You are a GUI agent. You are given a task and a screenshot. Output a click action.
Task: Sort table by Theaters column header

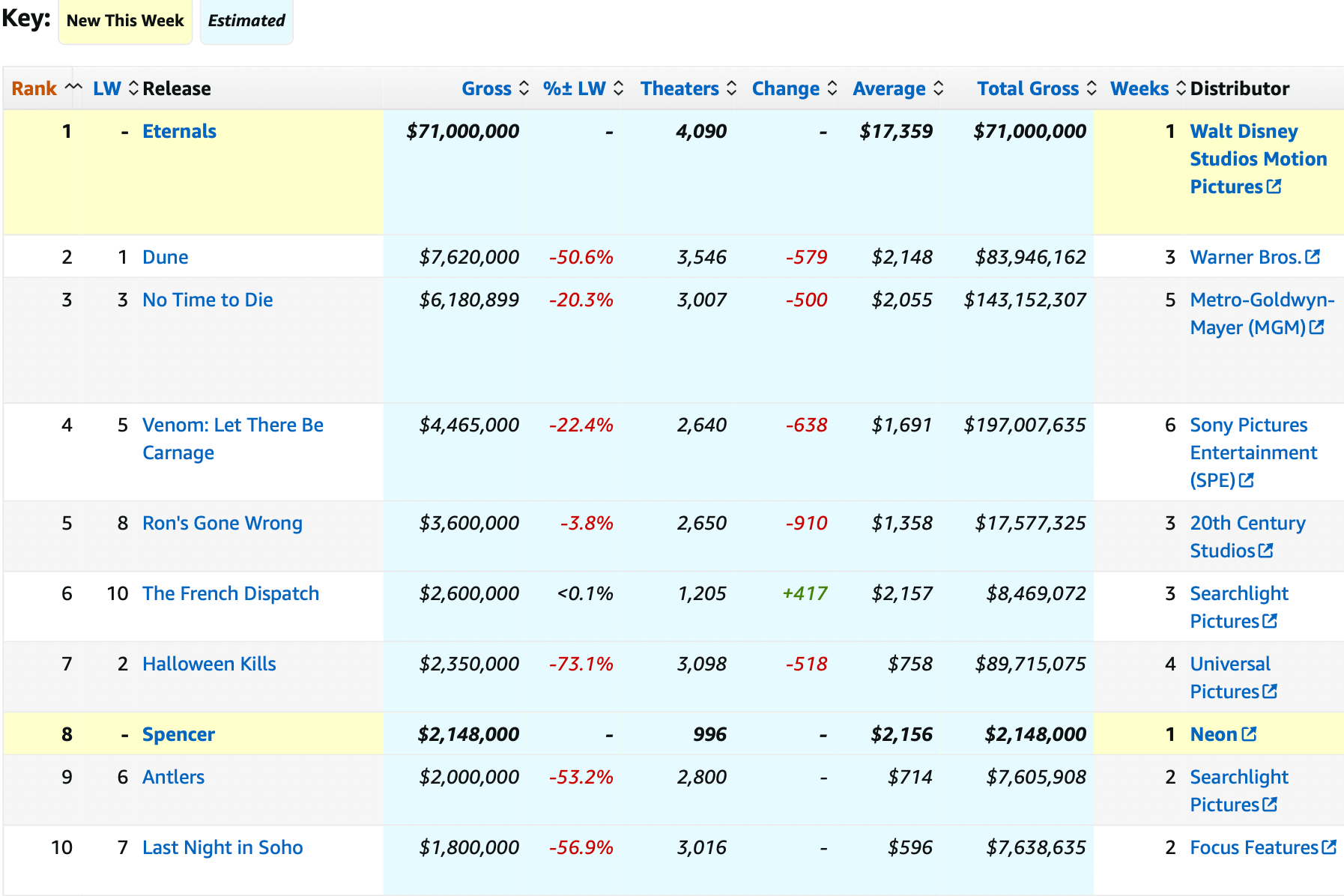click(688, 88)
